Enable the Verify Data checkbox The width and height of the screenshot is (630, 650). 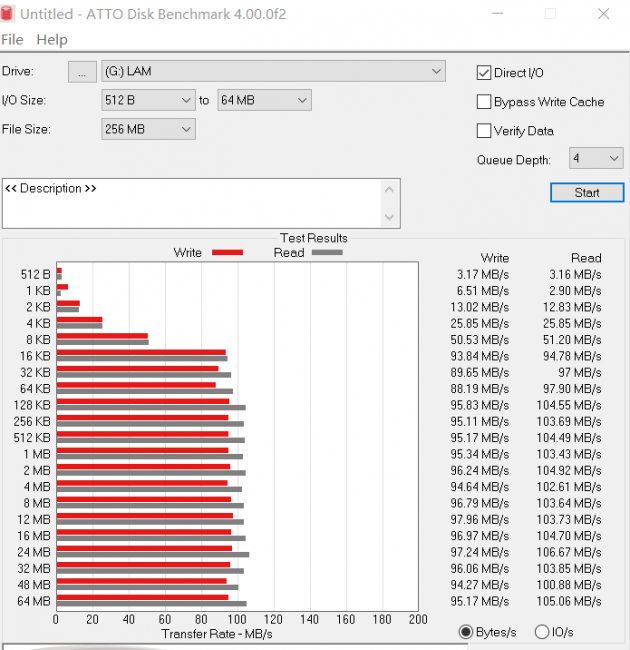tap(484, 131)
